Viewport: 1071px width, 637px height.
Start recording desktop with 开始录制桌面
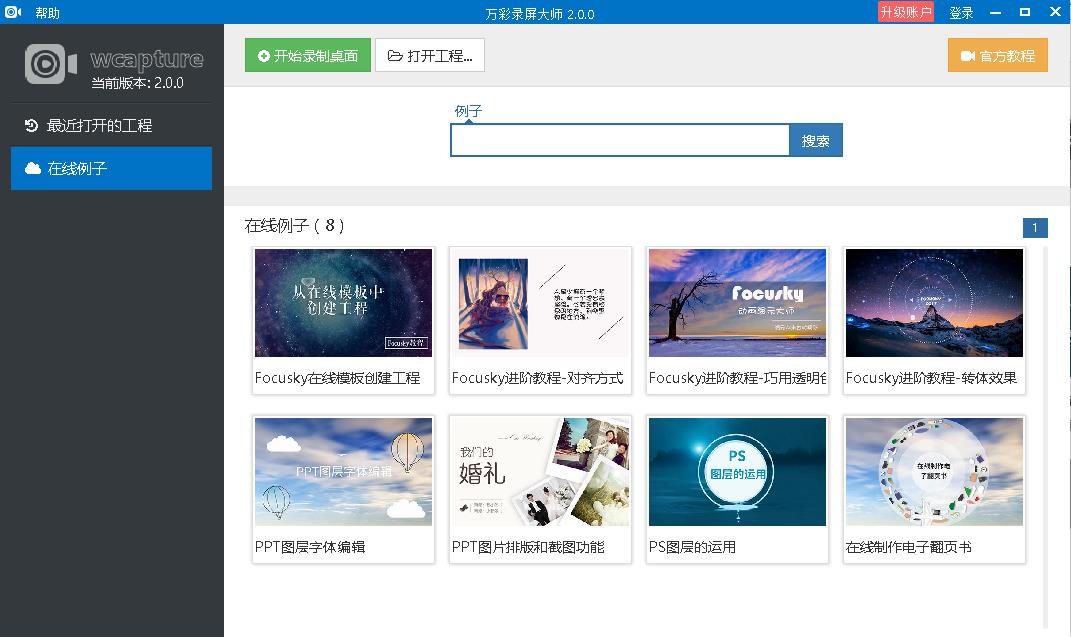click(x=308, y=55)
